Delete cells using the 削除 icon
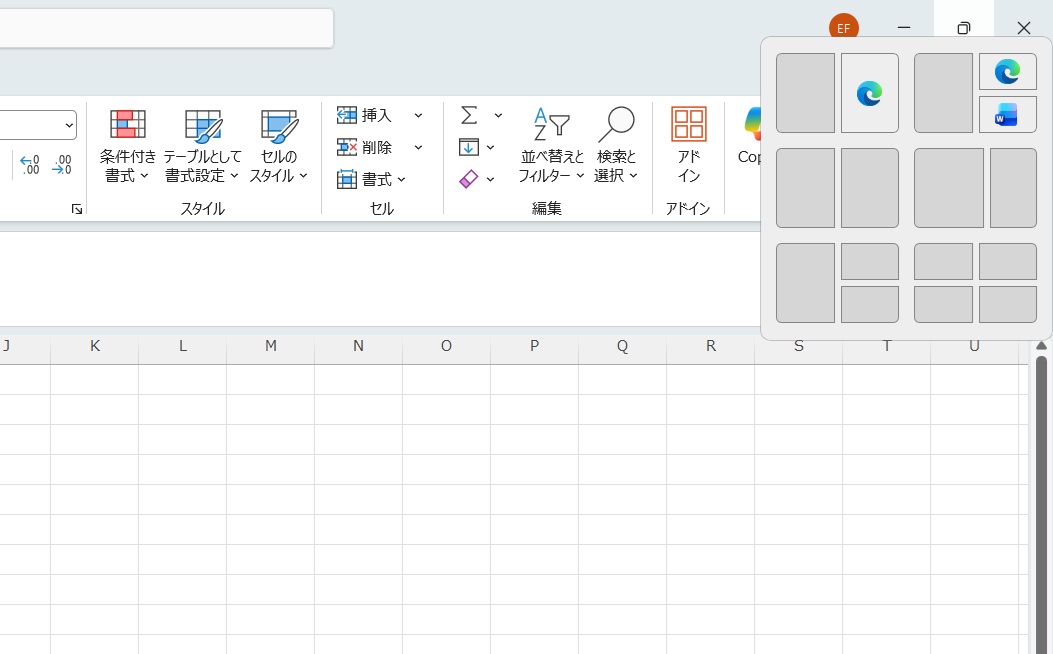The height and width of the screenshot is (654, 1053). pyautogui.click(x=346, y=147)
